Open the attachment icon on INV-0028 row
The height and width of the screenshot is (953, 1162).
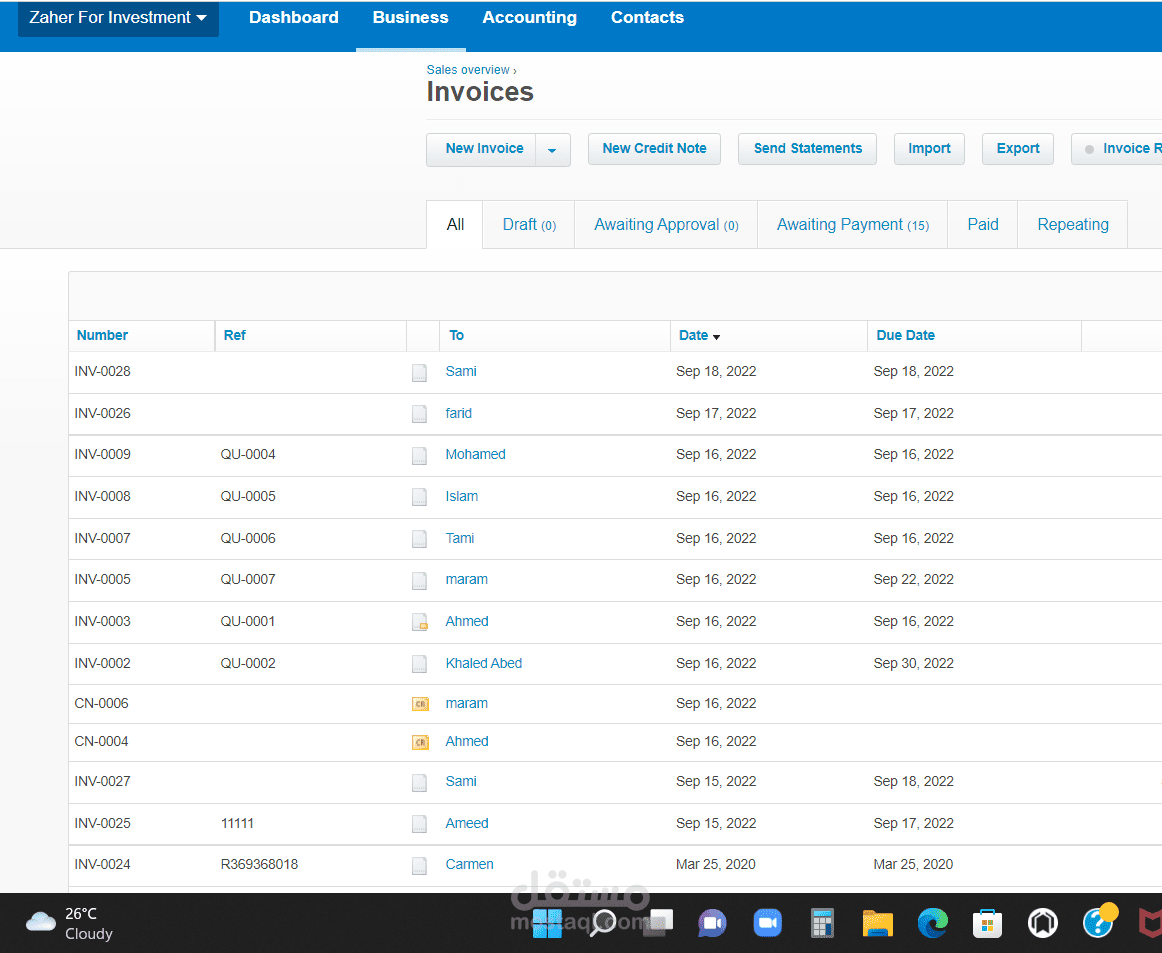(x=419, y=372)
